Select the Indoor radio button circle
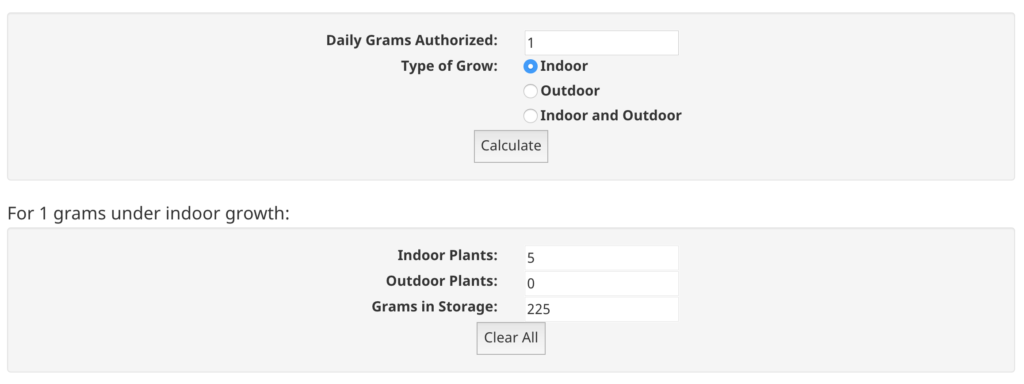 [531, 67]
